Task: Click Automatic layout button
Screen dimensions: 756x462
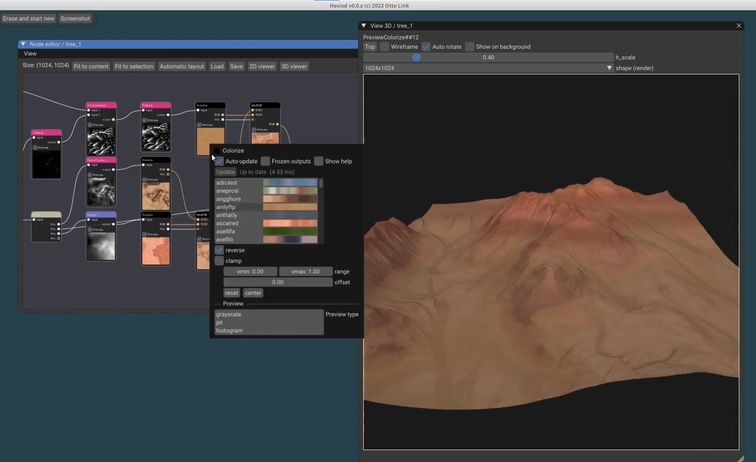Action: [181, 66]
